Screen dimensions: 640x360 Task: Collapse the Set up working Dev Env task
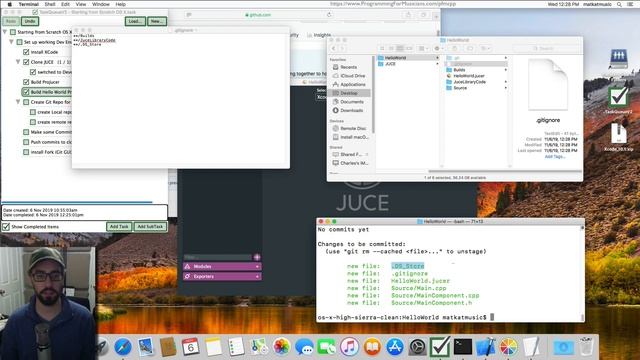(x=11, y=42)
